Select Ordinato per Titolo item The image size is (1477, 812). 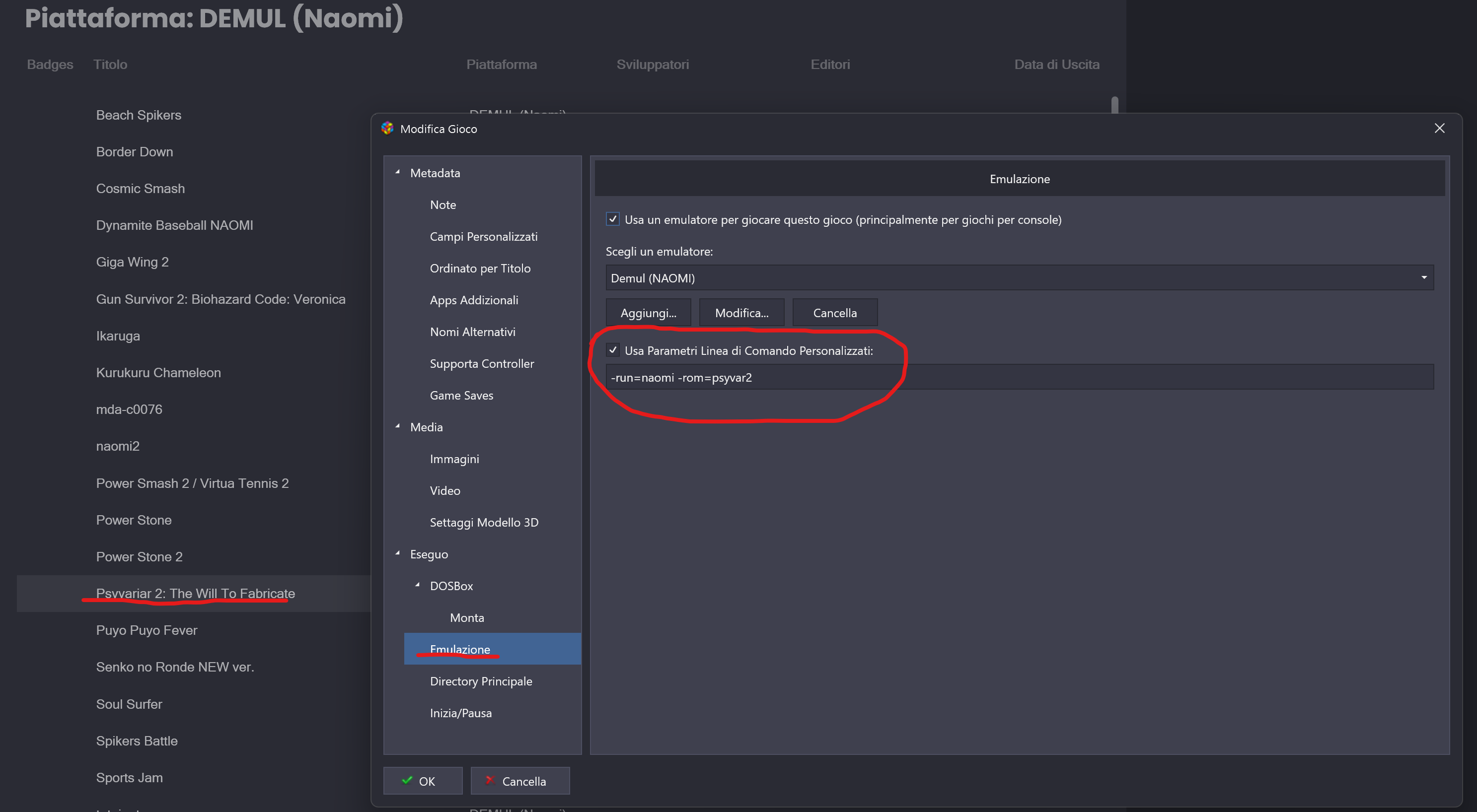click(480, 268)
